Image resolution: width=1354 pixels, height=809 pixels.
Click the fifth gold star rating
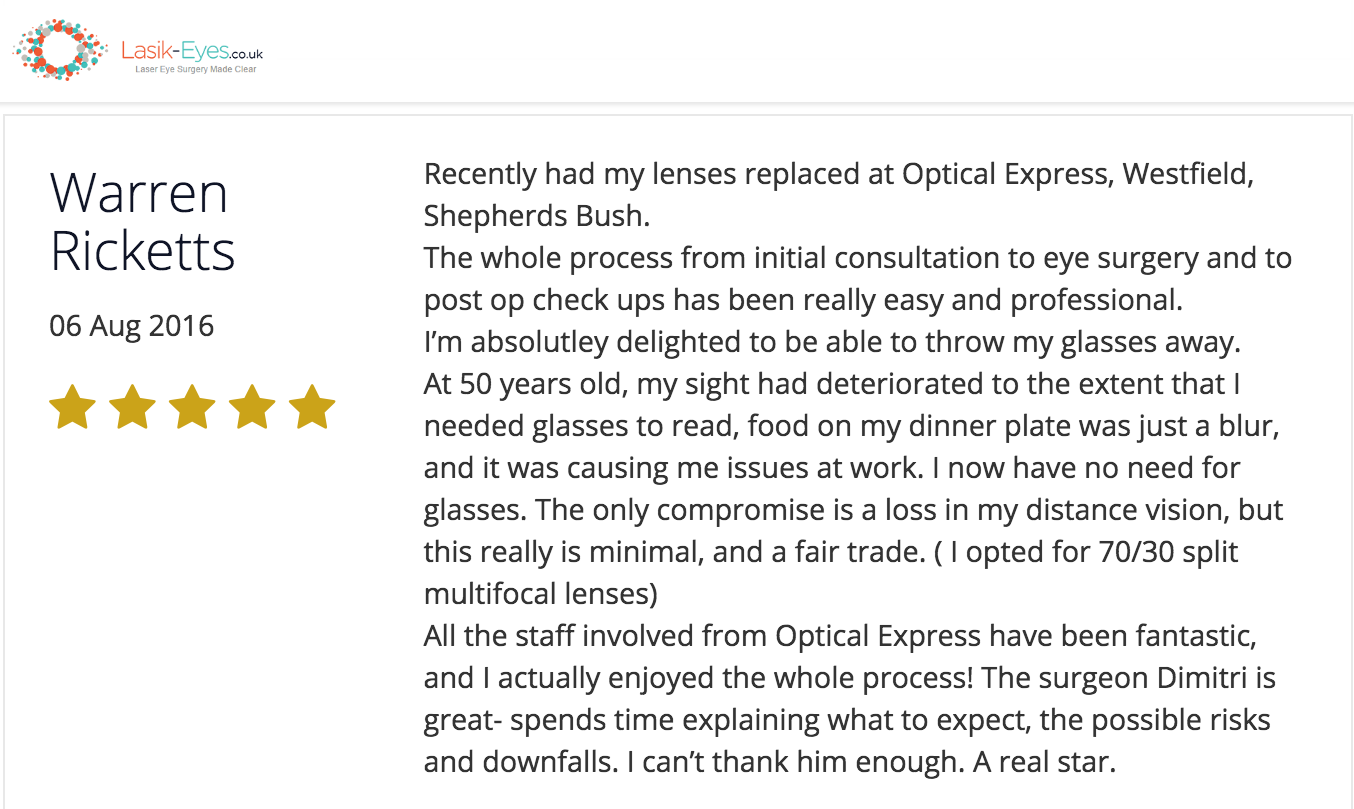312,407
